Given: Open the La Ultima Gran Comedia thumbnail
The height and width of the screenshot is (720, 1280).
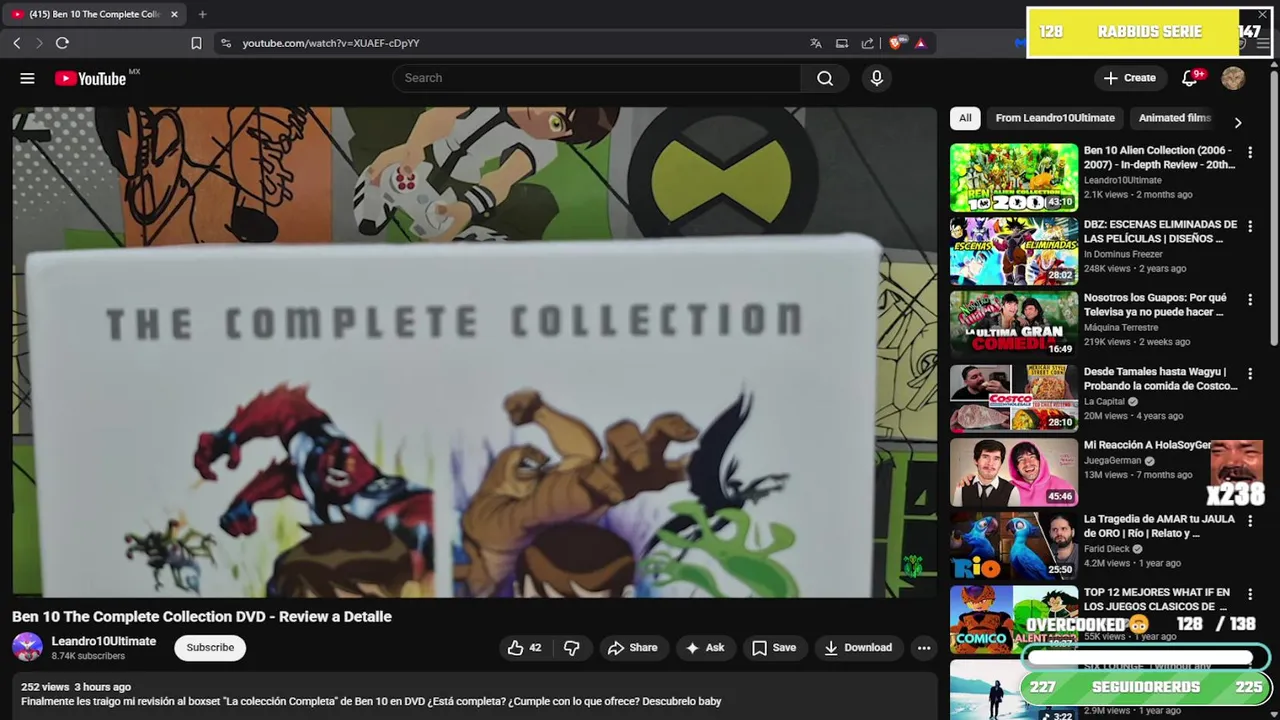Looking at the screenshot, I should [x=1014, y=325].
